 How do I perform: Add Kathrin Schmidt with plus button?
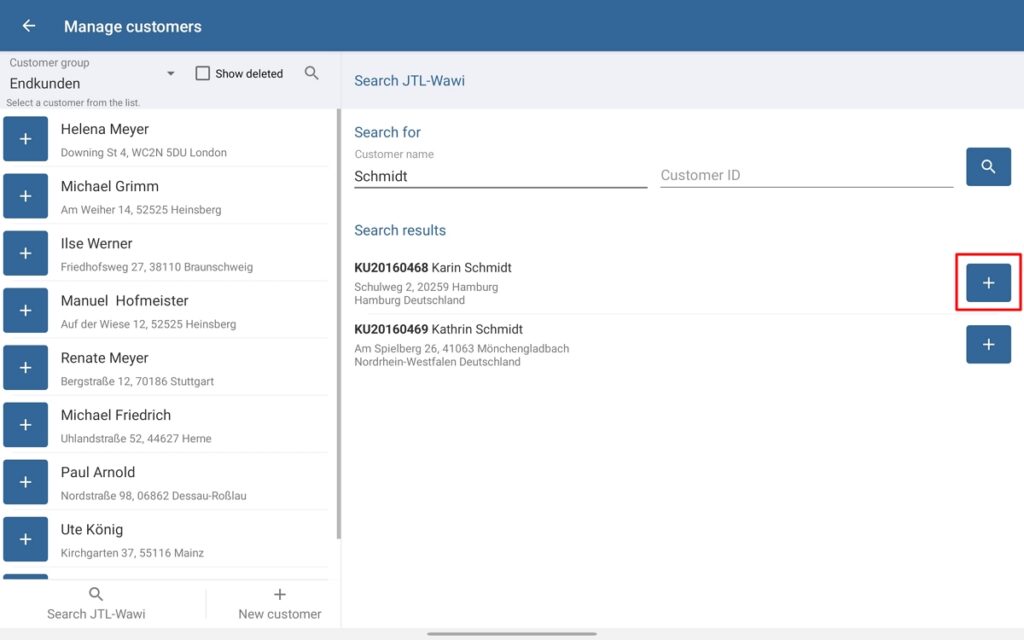tap(988, 344)
